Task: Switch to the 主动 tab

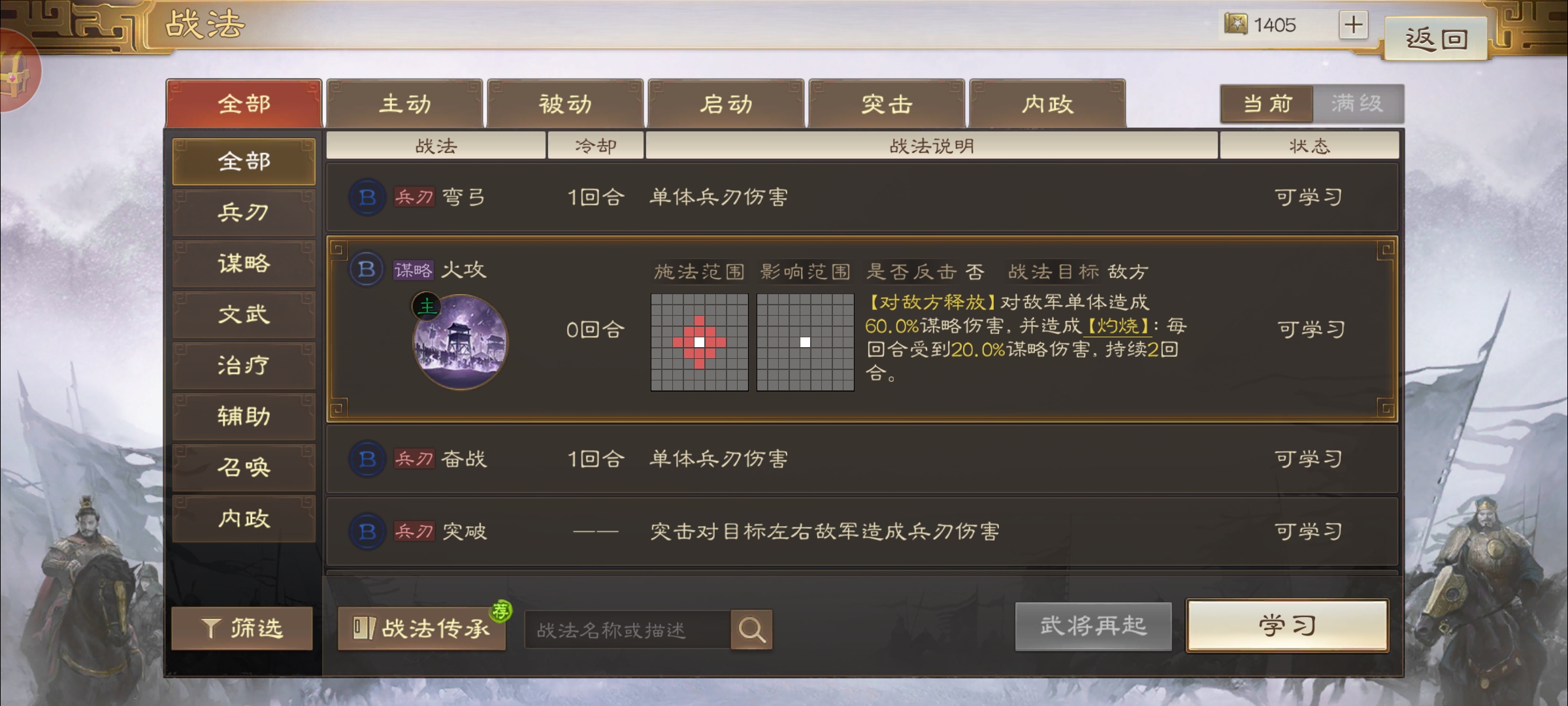Action: [405, 103]
